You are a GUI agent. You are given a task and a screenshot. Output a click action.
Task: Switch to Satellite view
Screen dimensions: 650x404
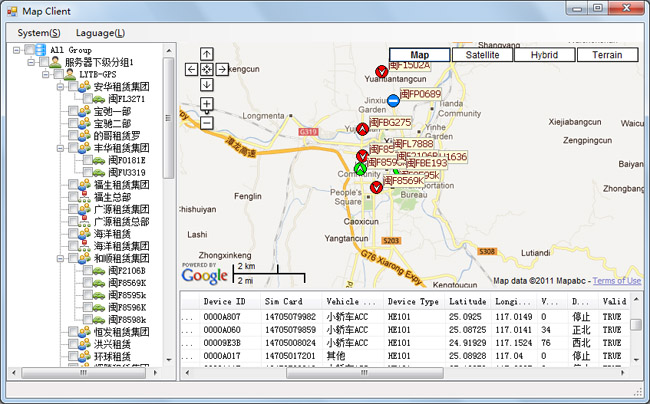click(483, 55)
